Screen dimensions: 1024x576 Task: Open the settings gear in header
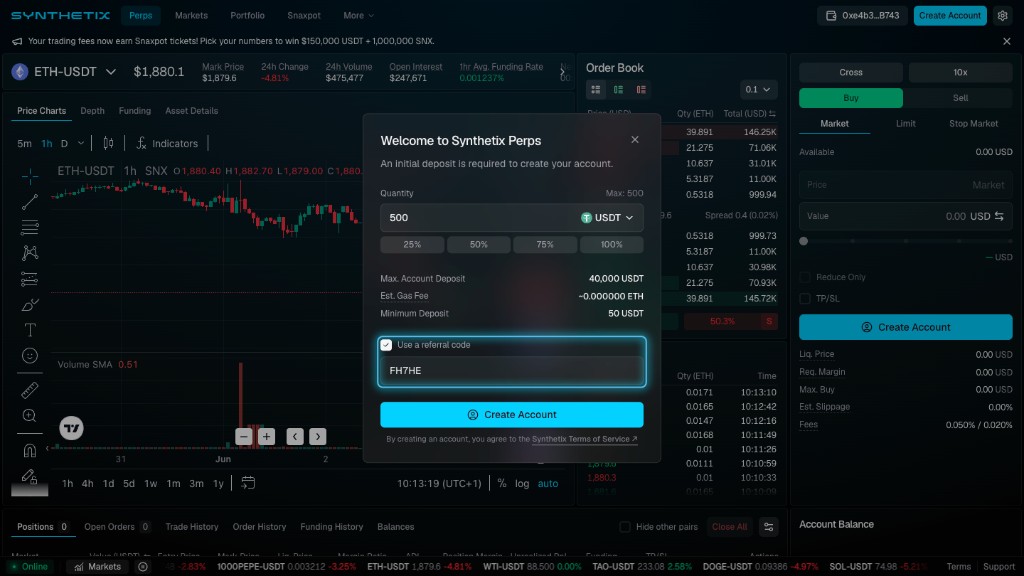point(1002,15)
